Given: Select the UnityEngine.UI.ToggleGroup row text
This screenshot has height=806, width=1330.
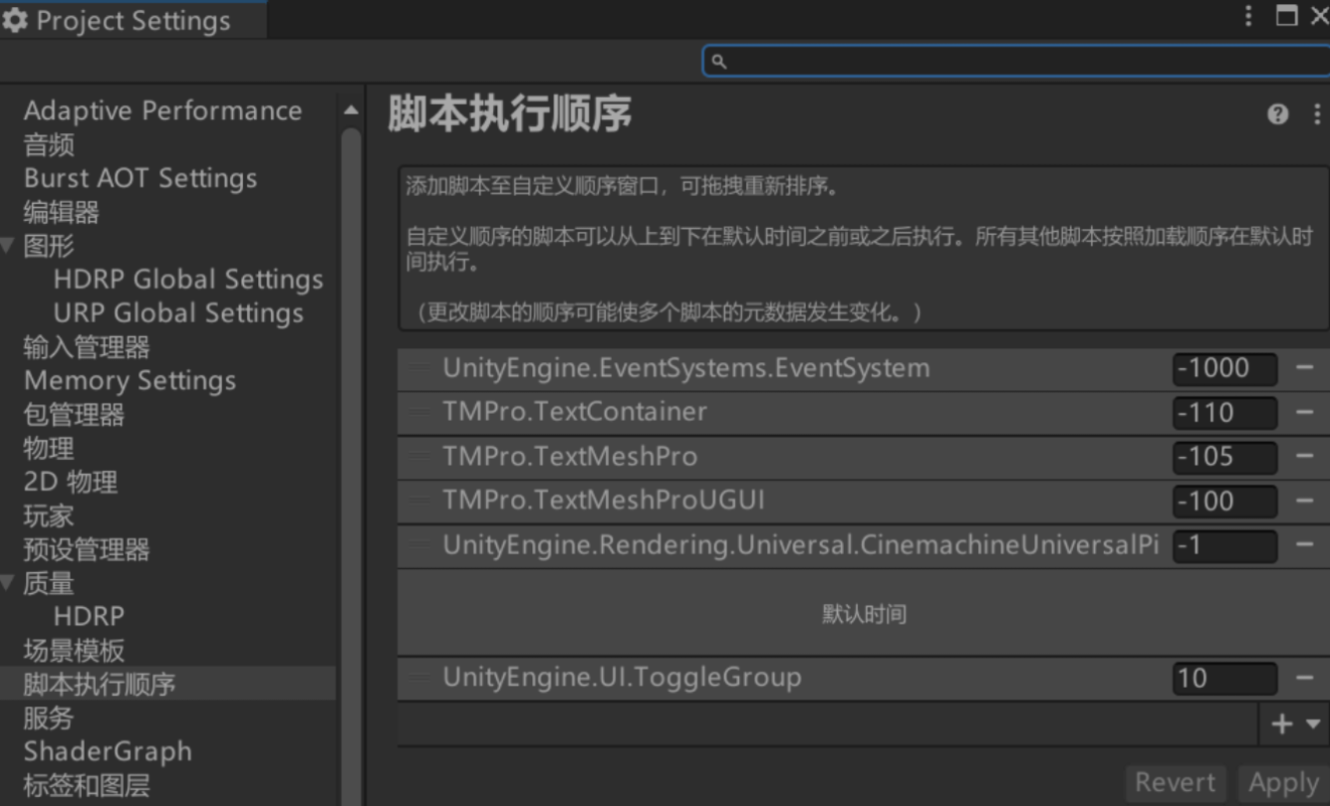Looking at the screenshot, I should [x=622, y=677].
